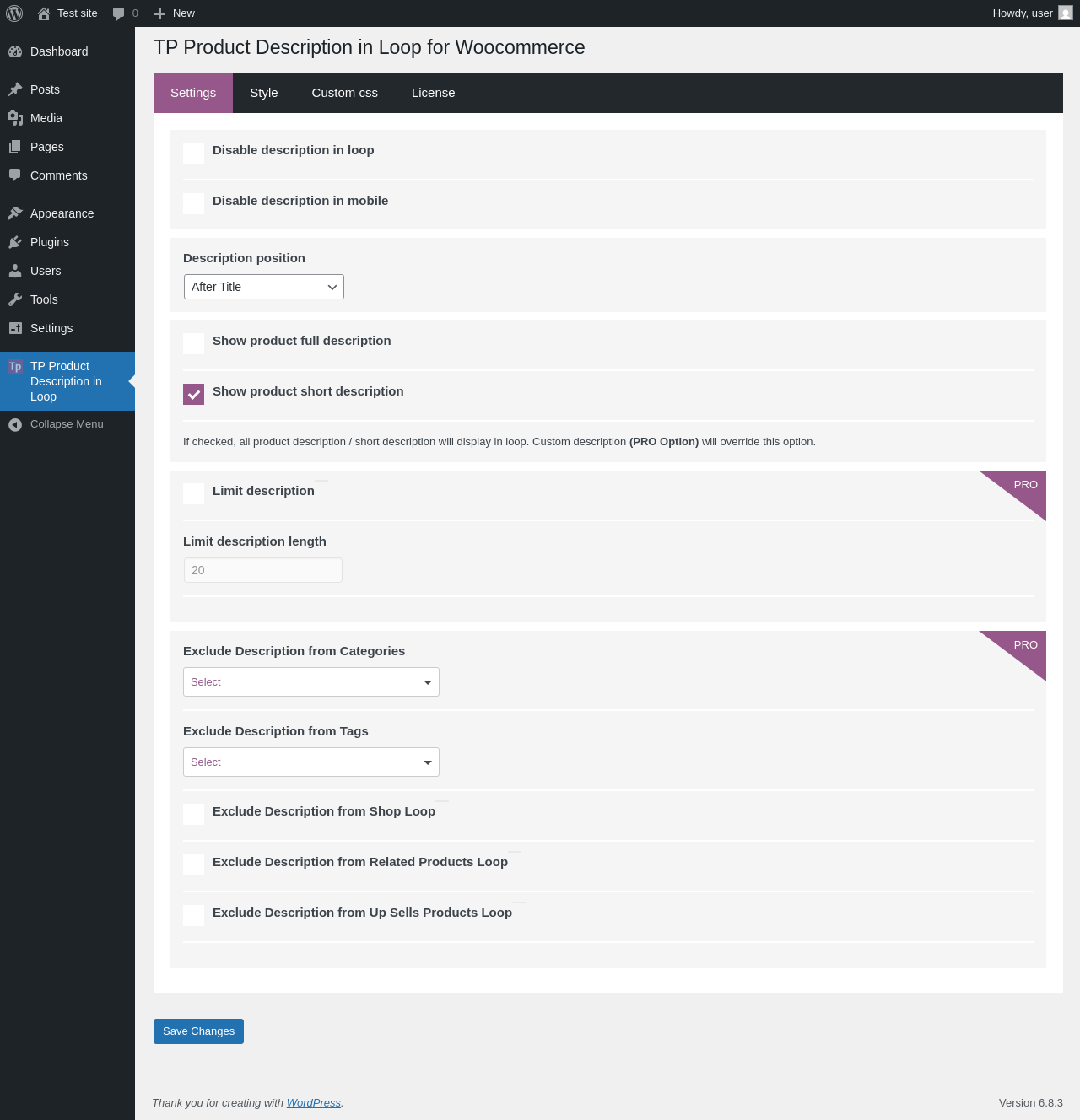Viewport: 1080px width, 1120px height.
Task: Expand Exclude Description from Tags select
Action: coord(311,762)
